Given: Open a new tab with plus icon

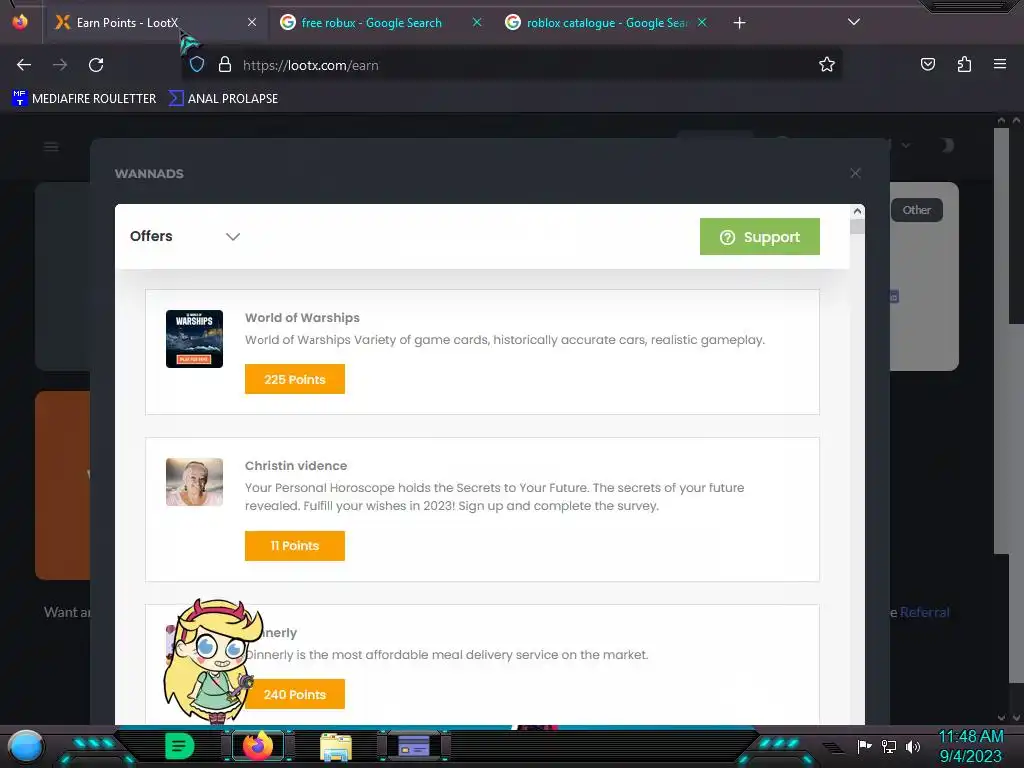Looking at the screenshot, I should point(739,23).
